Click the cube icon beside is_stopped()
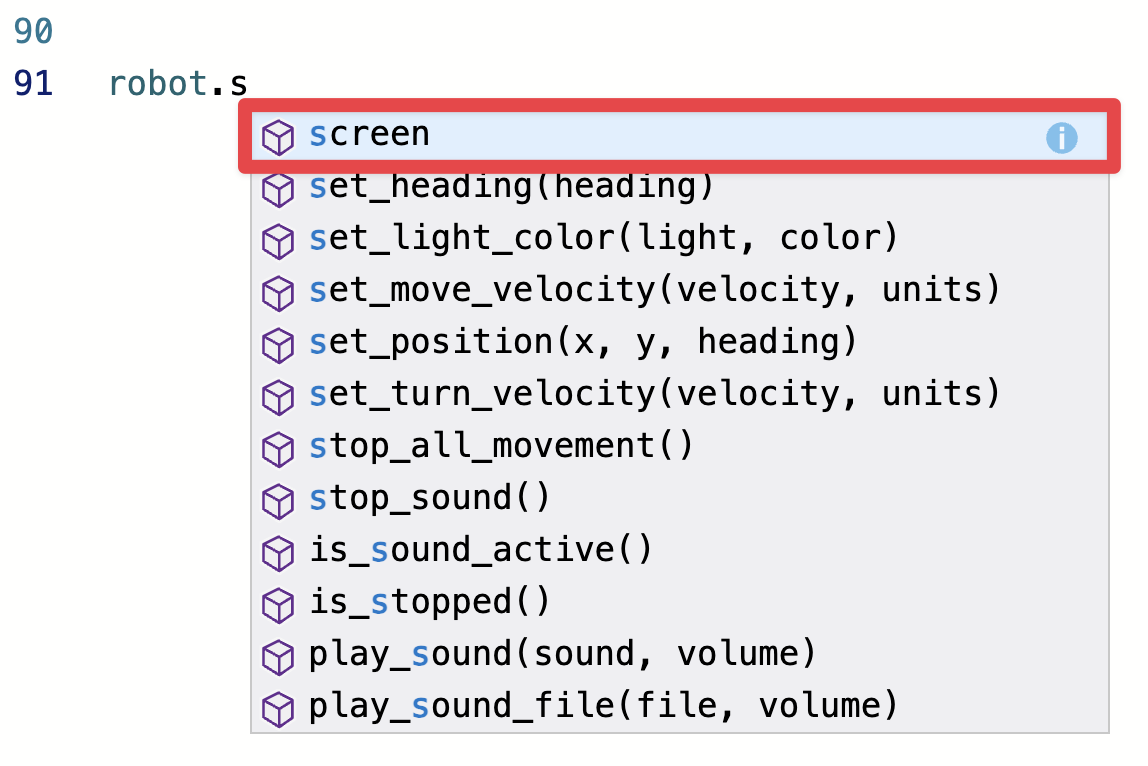The image size is (1148, 766). pos(277,604)
